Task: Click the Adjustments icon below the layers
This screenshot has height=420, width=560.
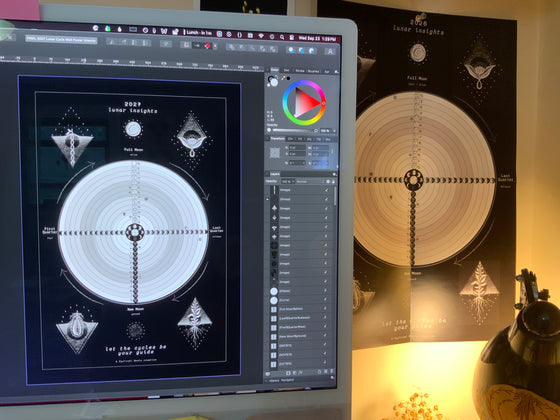Action: click(294, 373)
